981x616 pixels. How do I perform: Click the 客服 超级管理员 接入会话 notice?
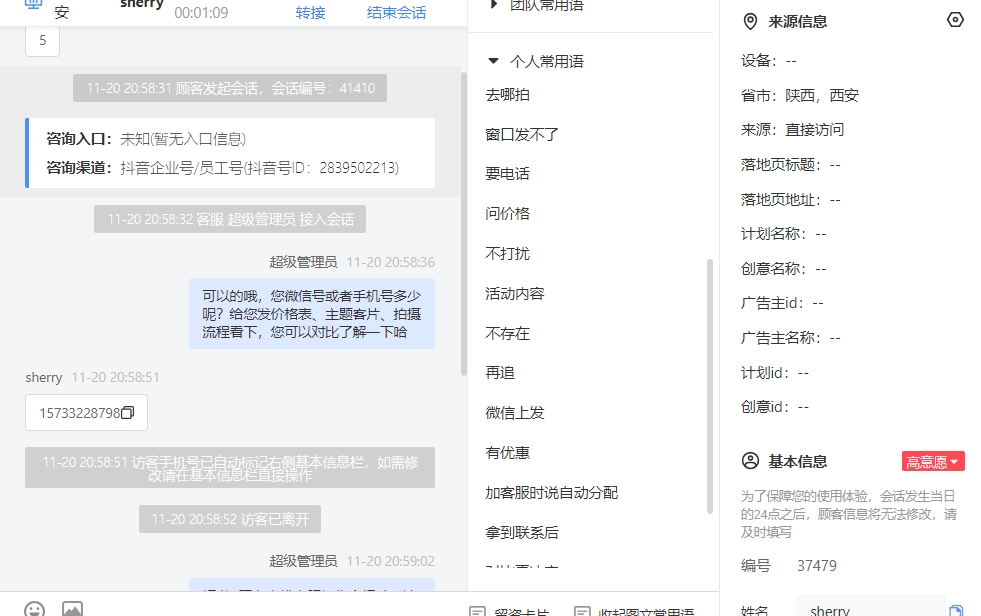[230, 219]
